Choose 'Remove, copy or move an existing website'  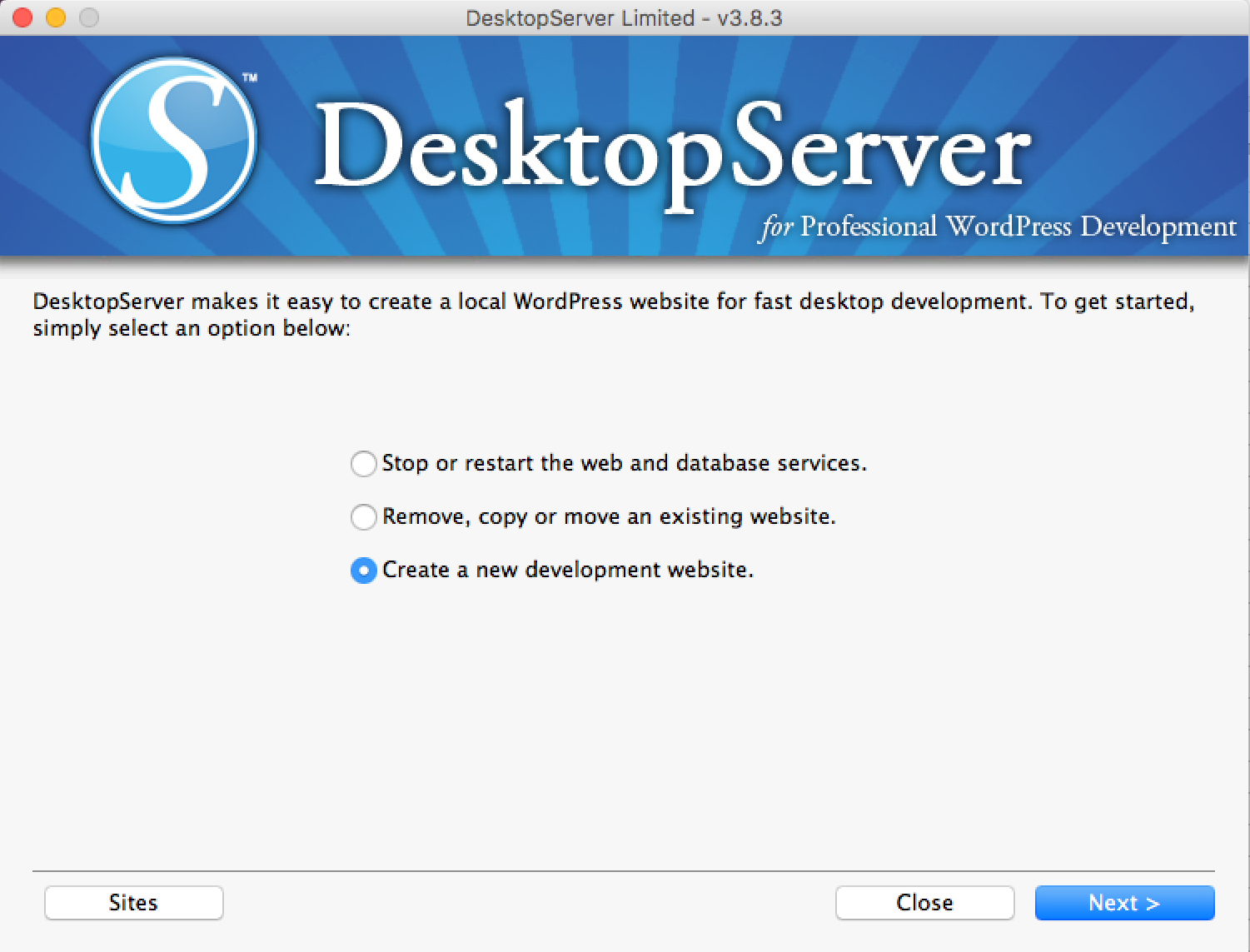point(363,517)
